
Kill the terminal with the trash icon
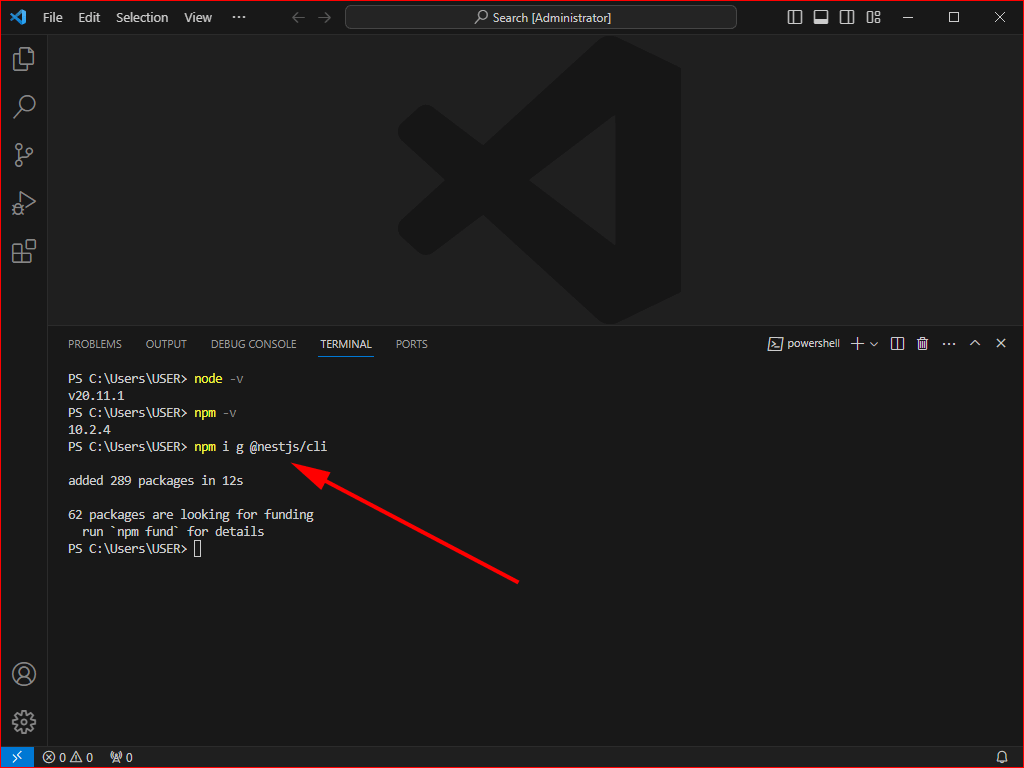point(922,344)
